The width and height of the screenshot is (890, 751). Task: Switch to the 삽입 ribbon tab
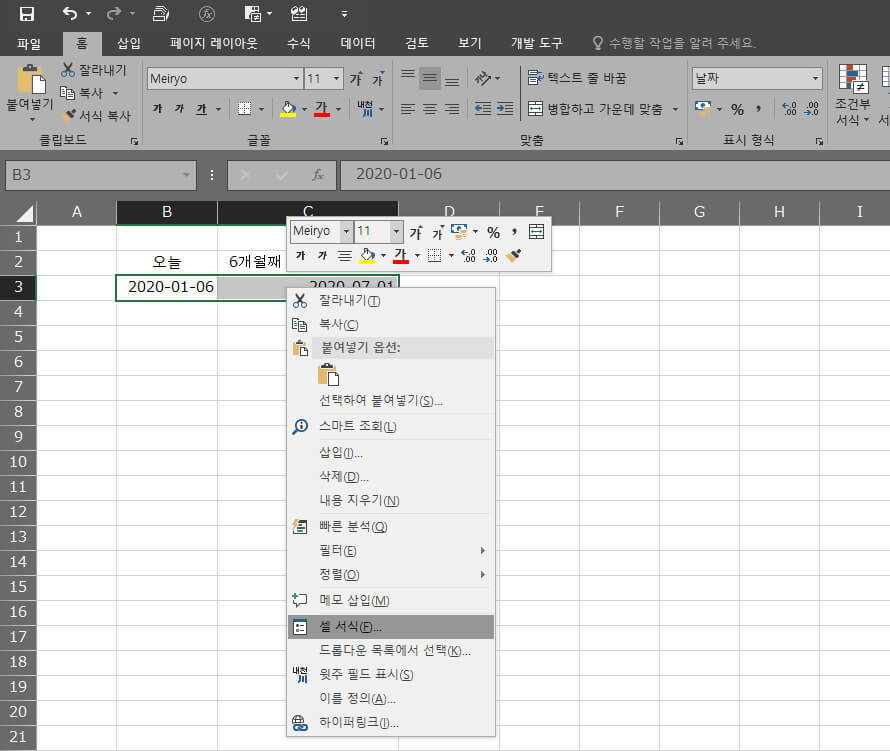point(129,43)
